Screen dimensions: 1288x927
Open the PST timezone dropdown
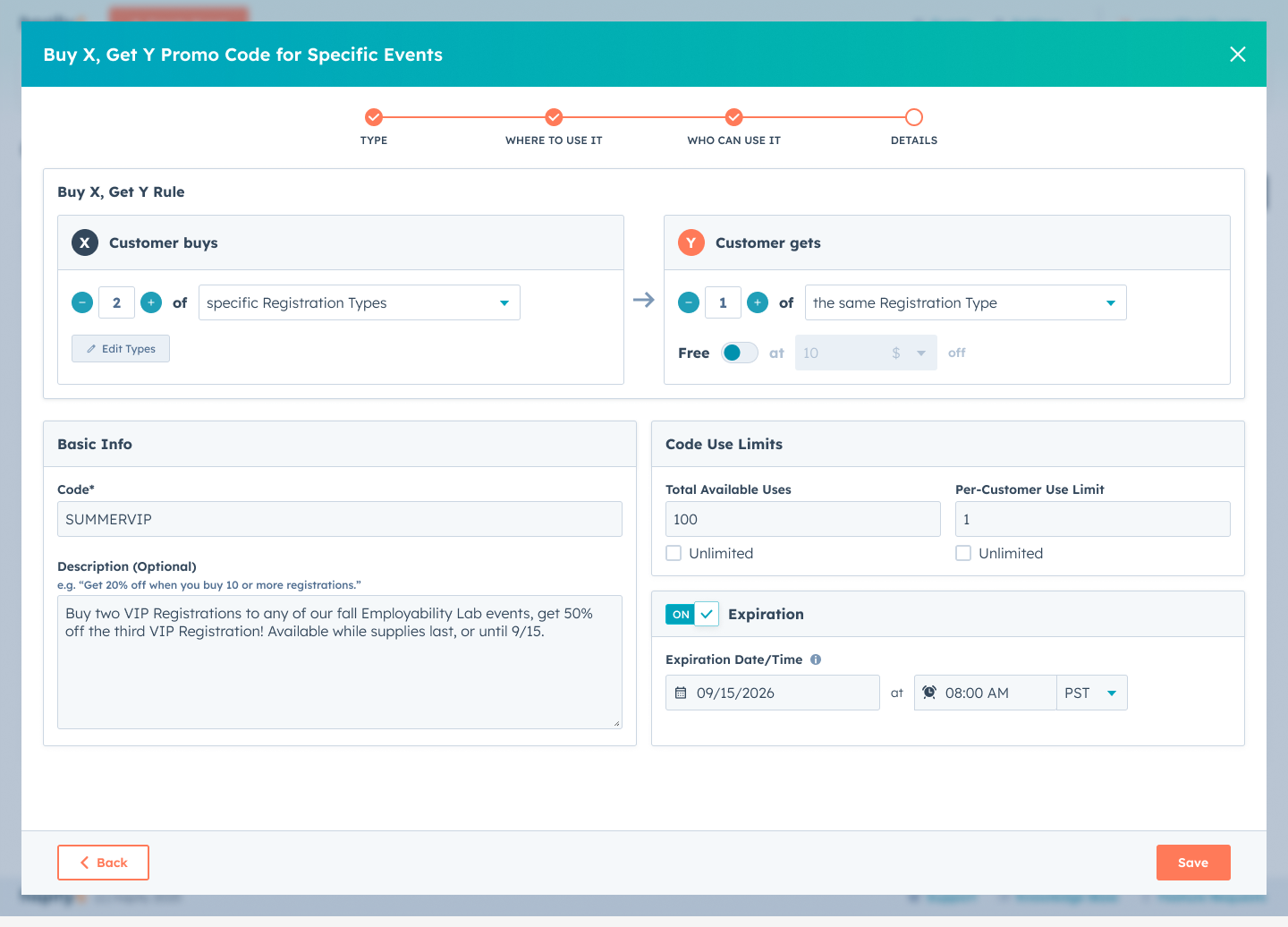[1092, 693]
